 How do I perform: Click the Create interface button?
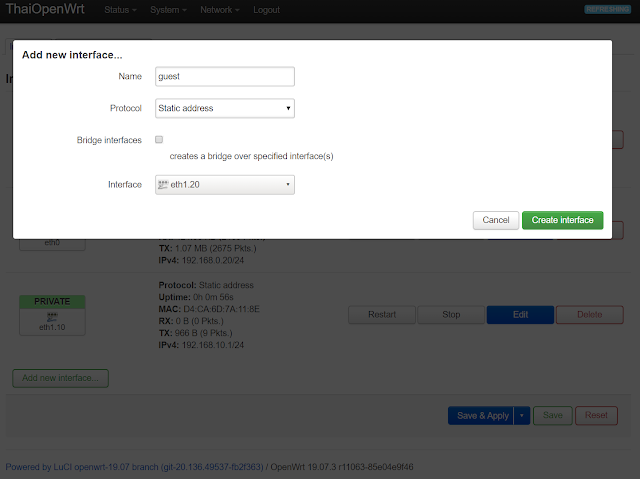[x=562, y=220]
